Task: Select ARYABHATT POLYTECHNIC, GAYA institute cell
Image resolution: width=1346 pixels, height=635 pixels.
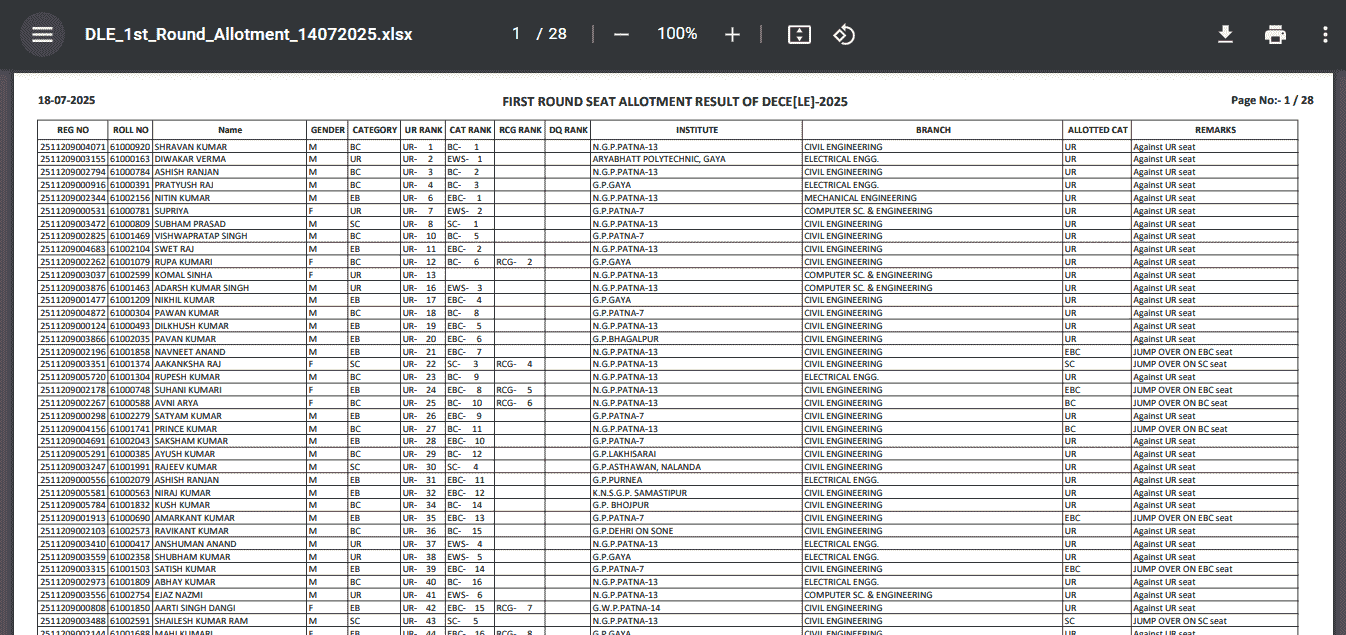Action: 658,159
